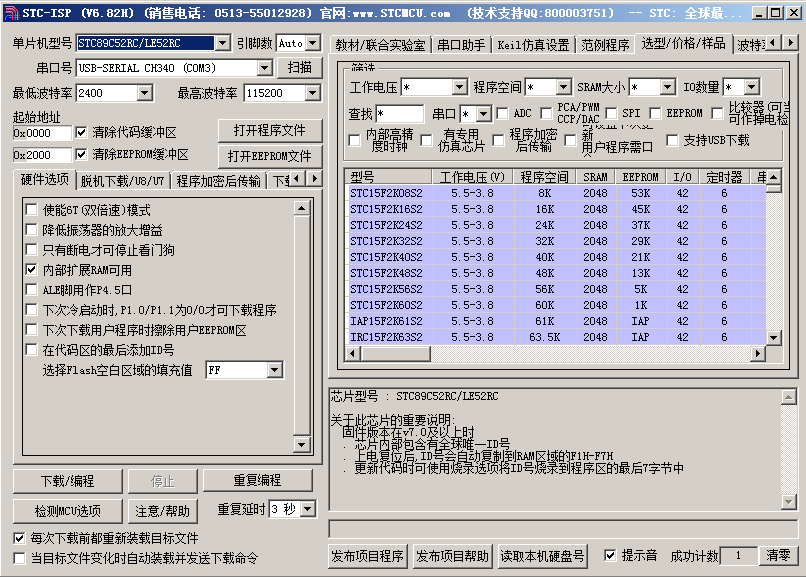Open the 单片机型号 chip model dropdown
Image resolution: width=806 pixels, height=577 pixels.
tap(222, 43)
